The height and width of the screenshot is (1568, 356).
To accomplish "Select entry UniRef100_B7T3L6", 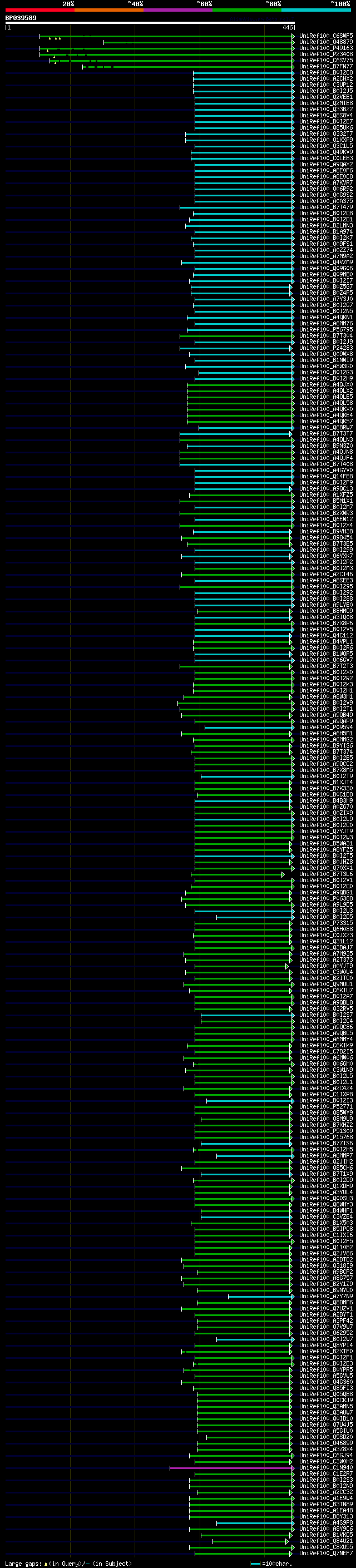I will (326, 875).
